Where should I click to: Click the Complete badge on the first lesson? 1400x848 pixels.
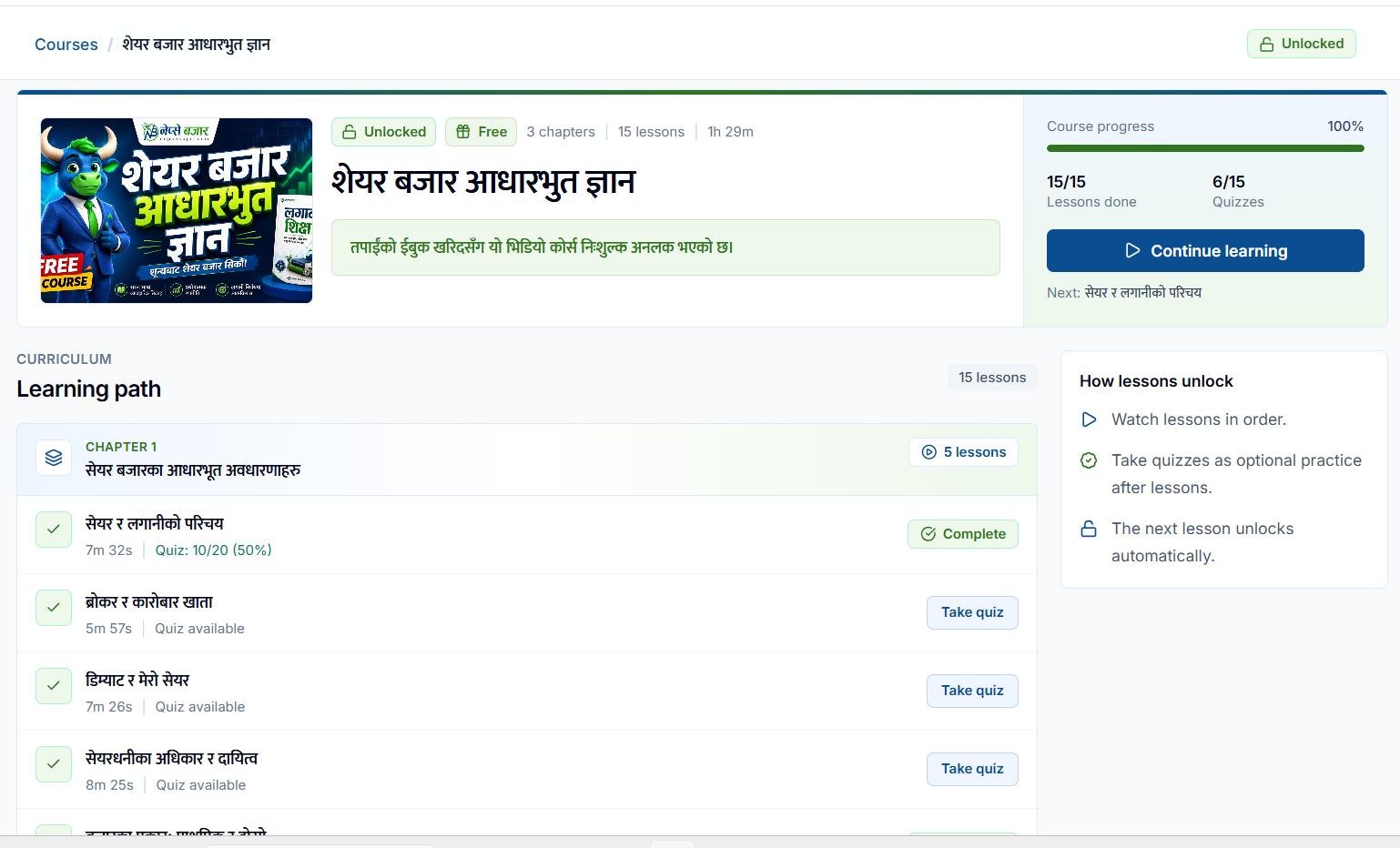(963, 534)
